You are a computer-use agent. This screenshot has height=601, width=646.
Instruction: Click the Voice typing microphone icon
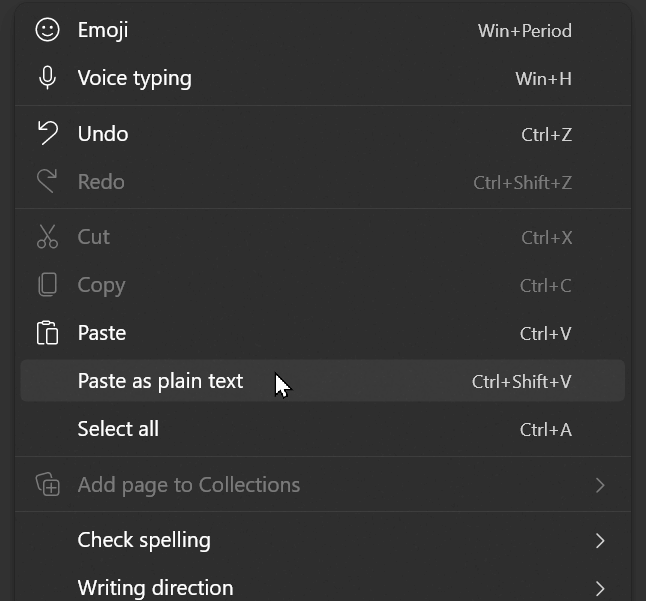coord(47,78)
